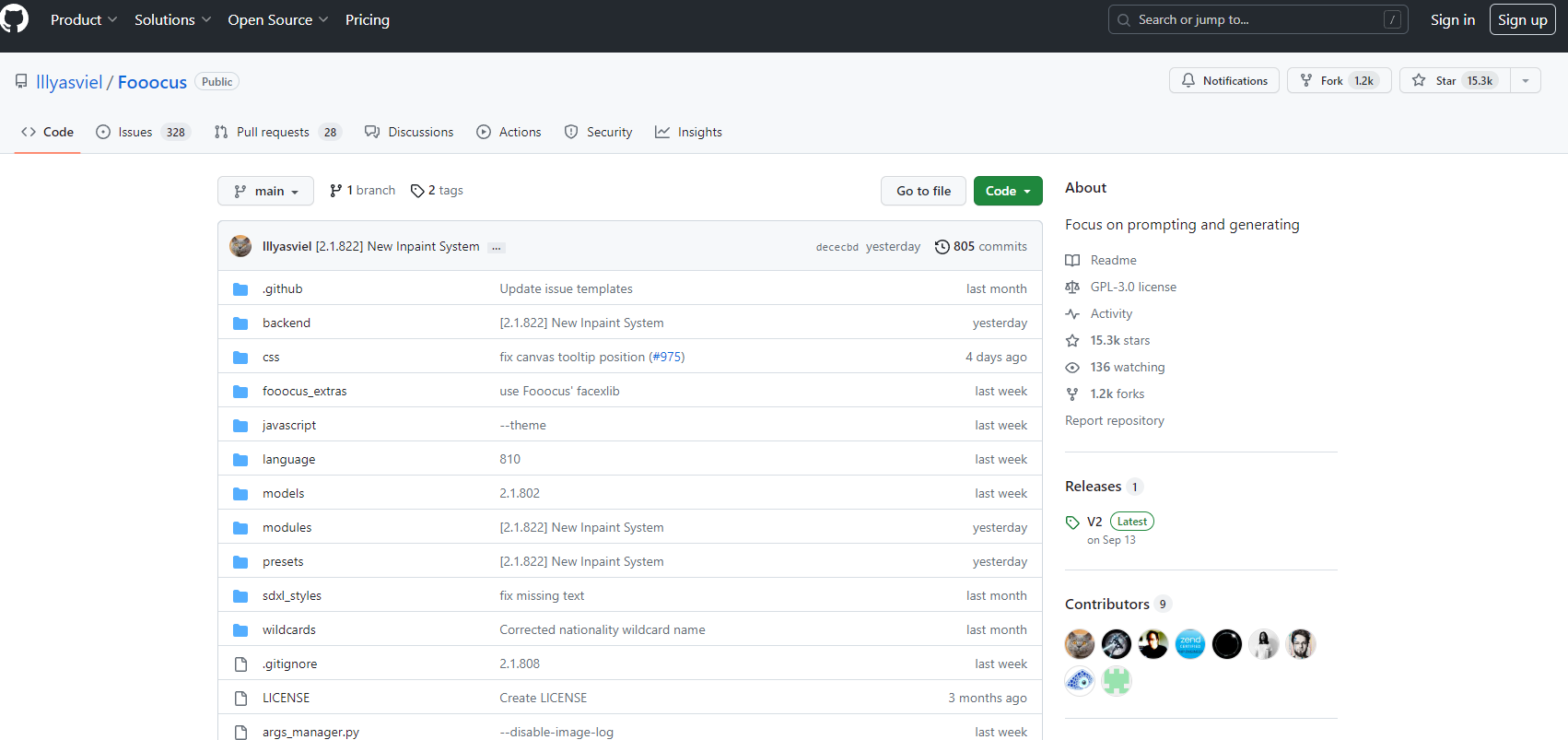Open the star lists dropdown arrow
Image resolution: width=1568 pixels, height=740 pixels.
(x=1526, y=81)
